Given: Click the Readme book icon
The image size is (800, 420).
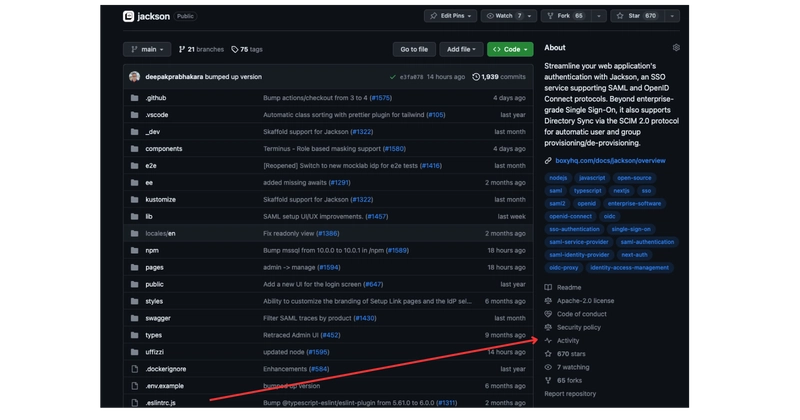Looking at the screenshot, I should click(548, 287).
